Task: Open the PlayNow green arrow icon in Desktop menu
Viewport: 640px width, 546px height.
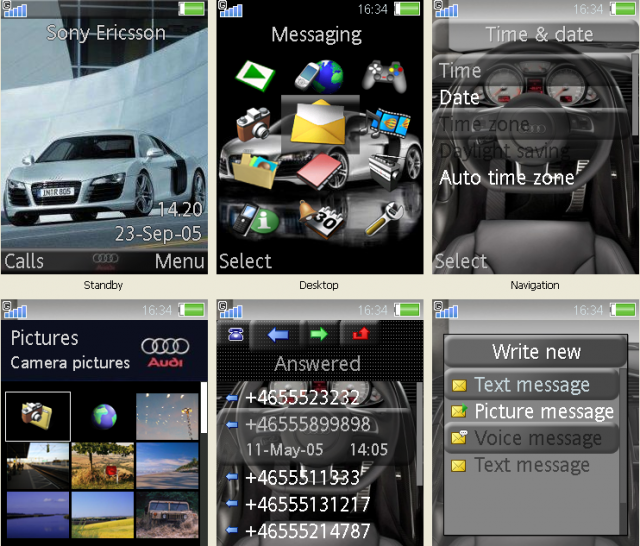Action: click(x=255, y=75)
